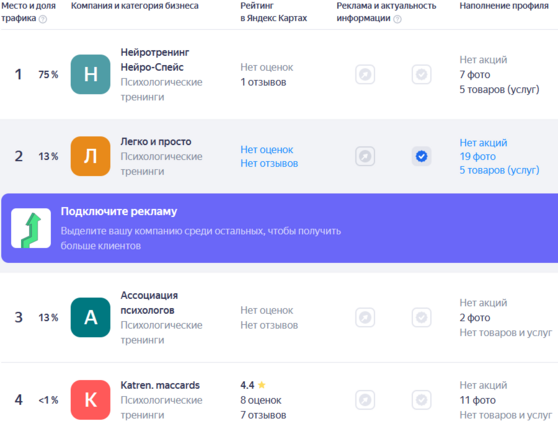Screen dimensions: 558x434
Task: Click the red 'K' Katren avatar
Action: pos(90,400)
